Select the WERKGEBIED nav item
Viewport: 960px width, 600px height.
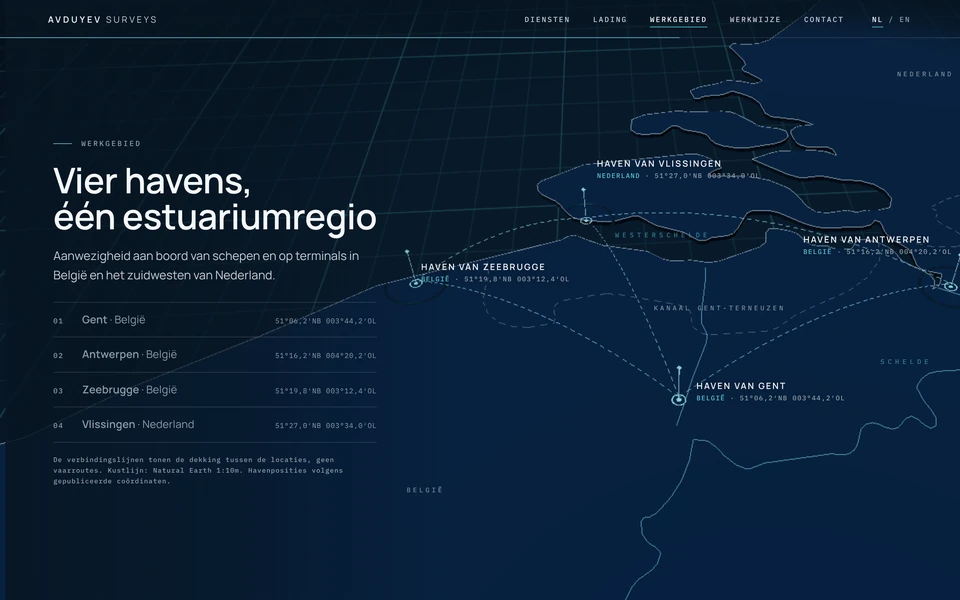[678, 20]
